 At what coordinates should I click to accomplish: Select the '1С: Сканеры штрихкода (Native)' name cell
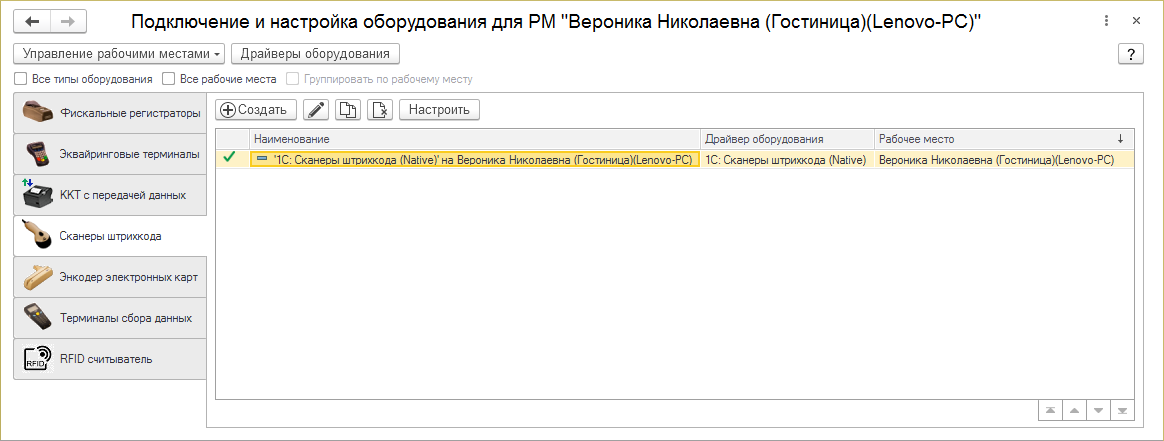(475, 159)
